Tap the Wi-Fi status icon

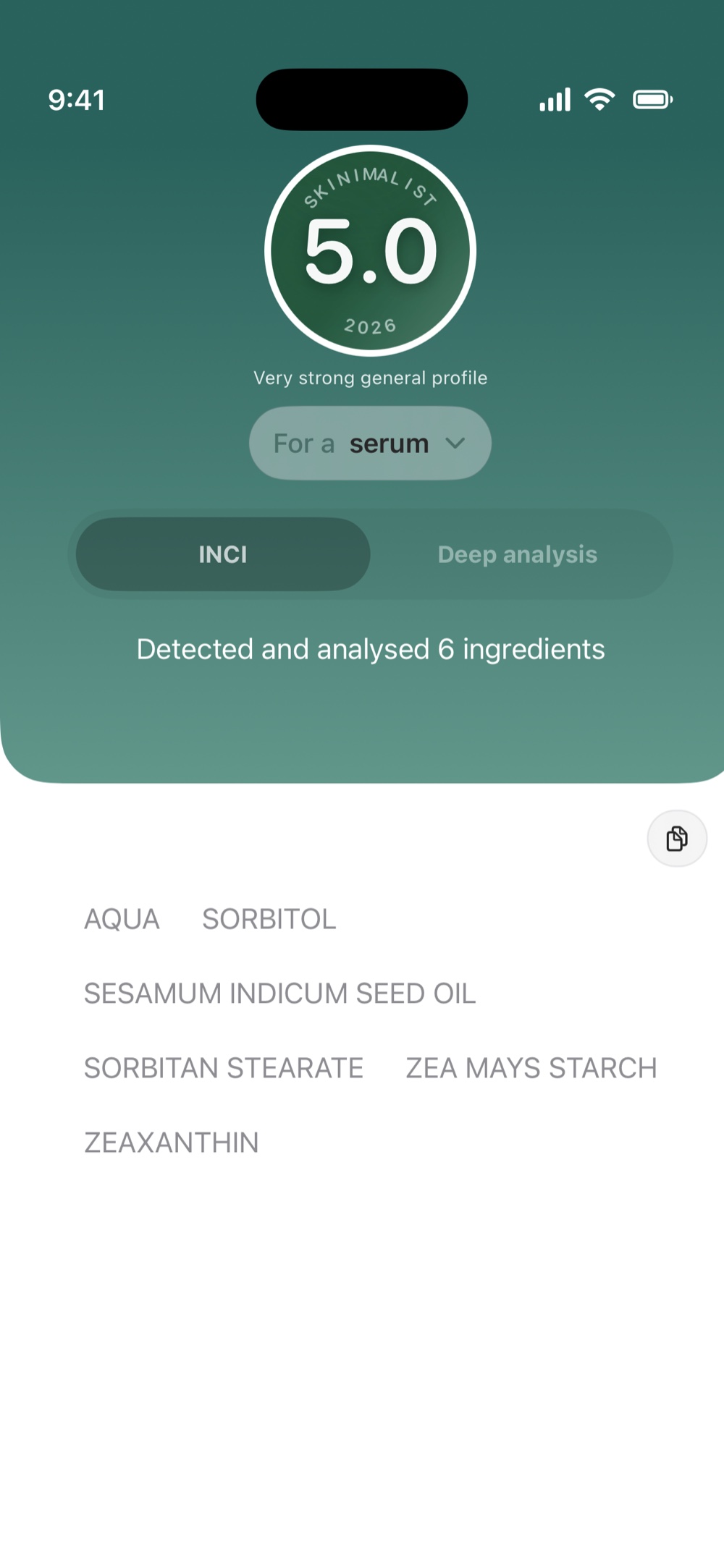[x=599, y=99]
